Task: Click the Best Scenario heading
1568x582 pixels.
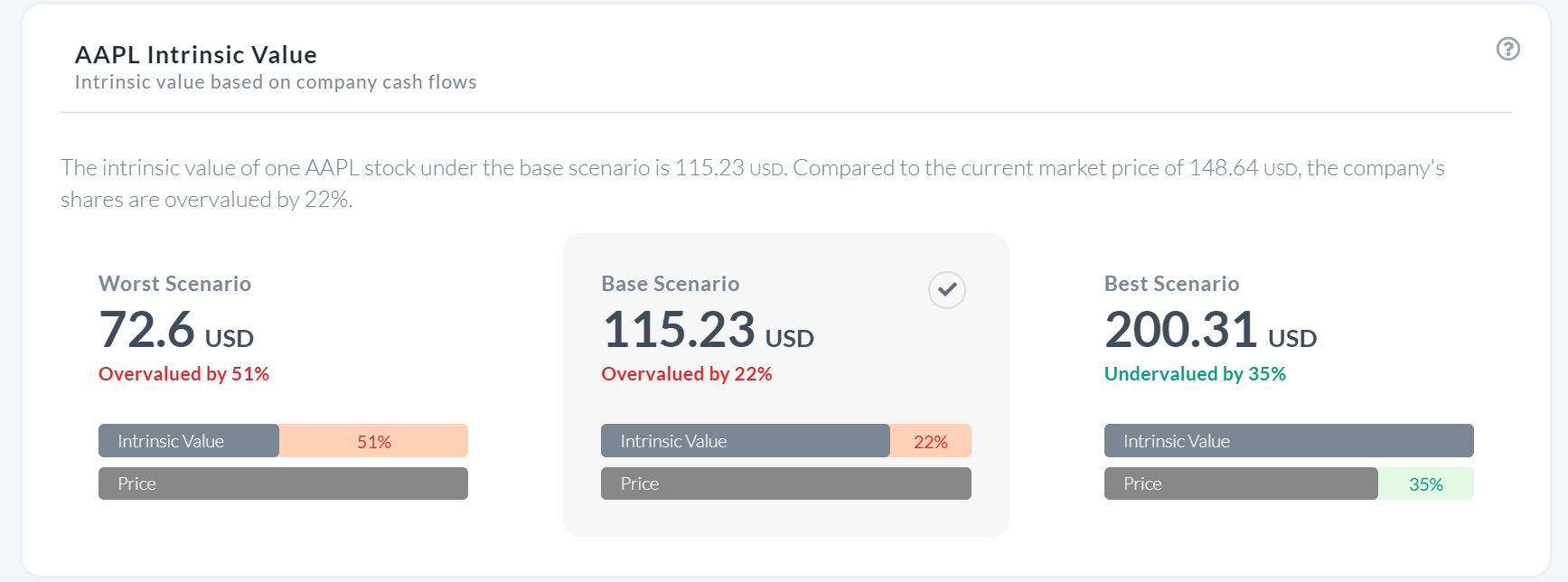Action: 1171,284
